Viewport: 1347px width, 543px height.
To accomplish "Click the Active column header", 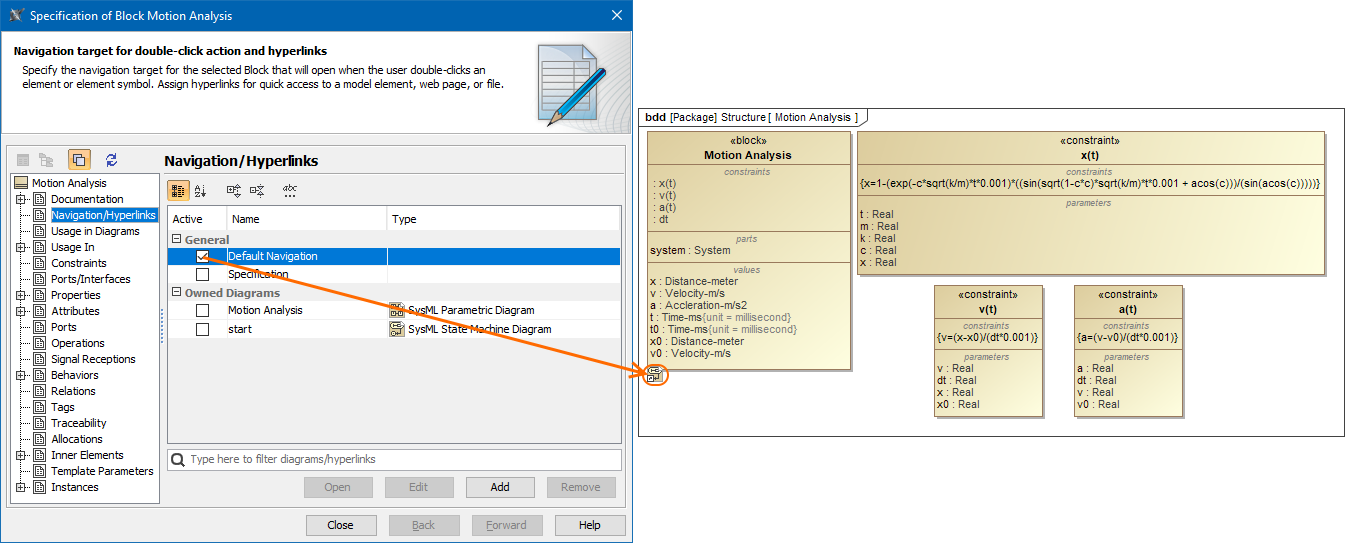I will click(x=197, y=219).
